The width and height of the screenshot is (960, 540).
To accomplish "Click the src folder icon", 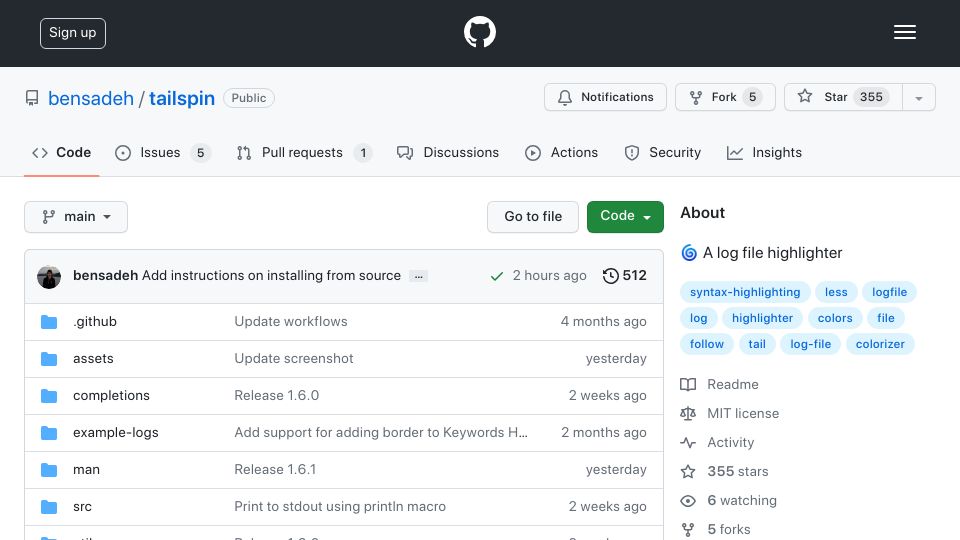I will point(49,507).
